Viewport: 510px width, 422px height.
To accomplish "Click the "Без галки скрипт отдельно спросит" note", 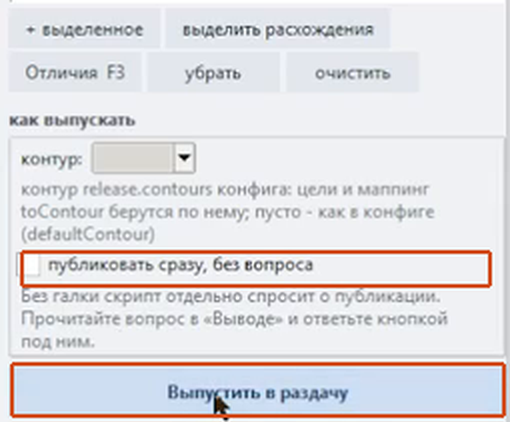I will (x=234, y=319).
